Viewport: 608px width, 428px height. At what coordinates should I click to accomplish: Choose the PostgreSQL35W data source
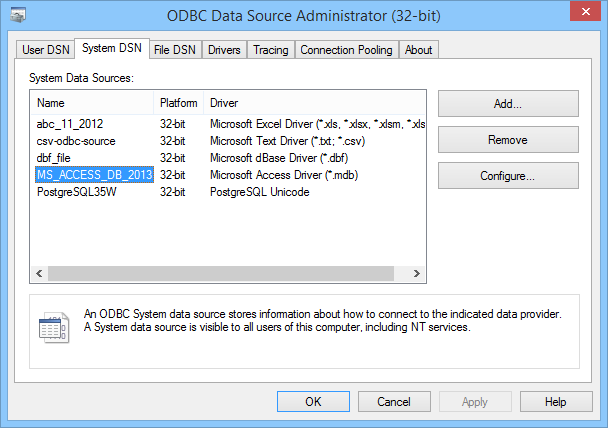point(76,192)
